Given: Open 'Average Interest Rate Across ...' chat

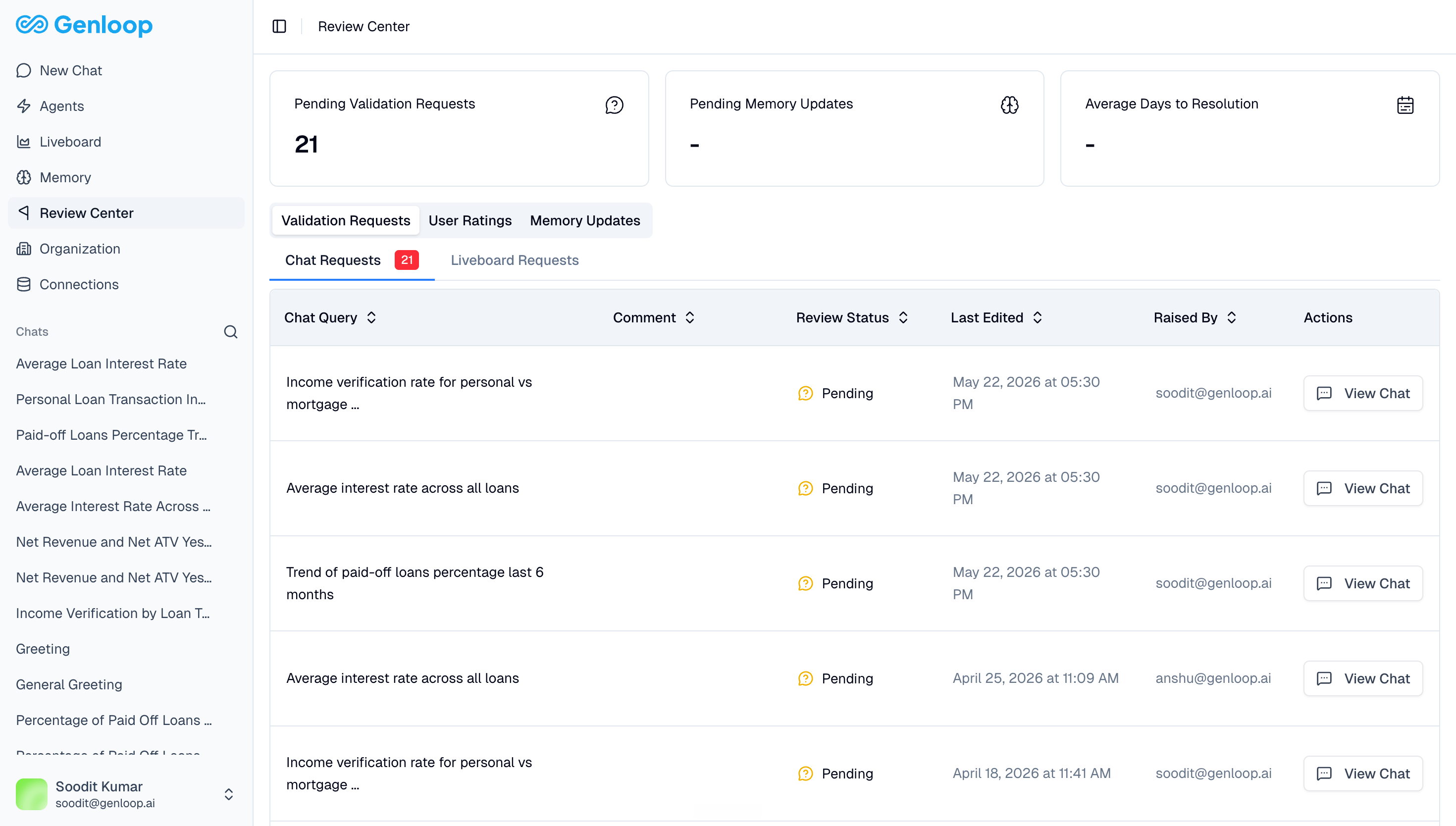Looking at the screenshot, I should click(x=113, y=506).
